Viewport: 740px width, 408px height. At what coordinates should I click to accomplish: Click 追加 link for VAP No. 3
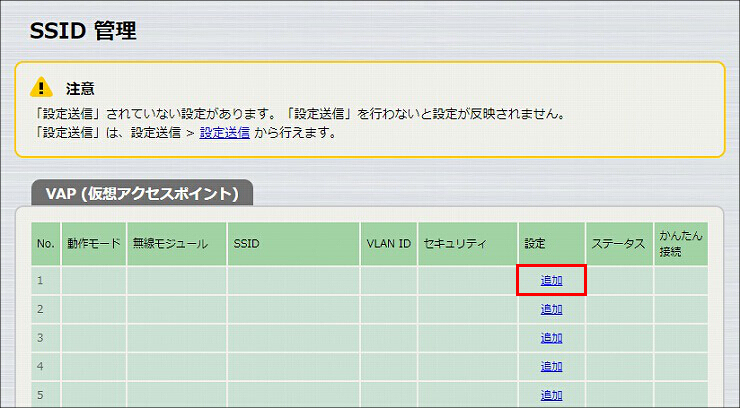551,338
